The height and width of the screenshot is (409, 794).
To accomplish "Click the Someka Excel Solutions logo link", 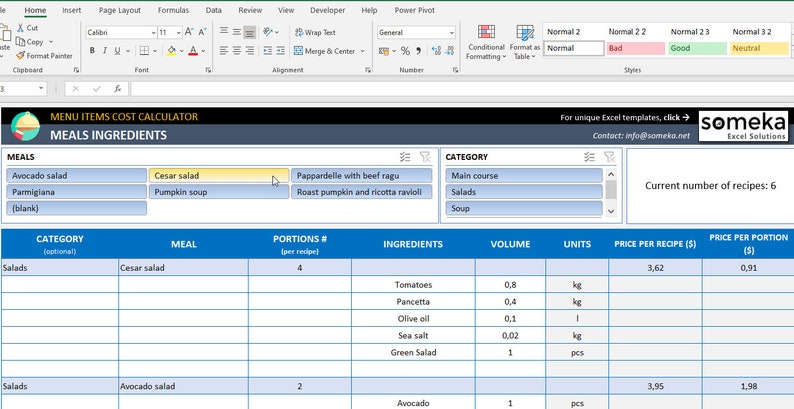I will 743,126.
